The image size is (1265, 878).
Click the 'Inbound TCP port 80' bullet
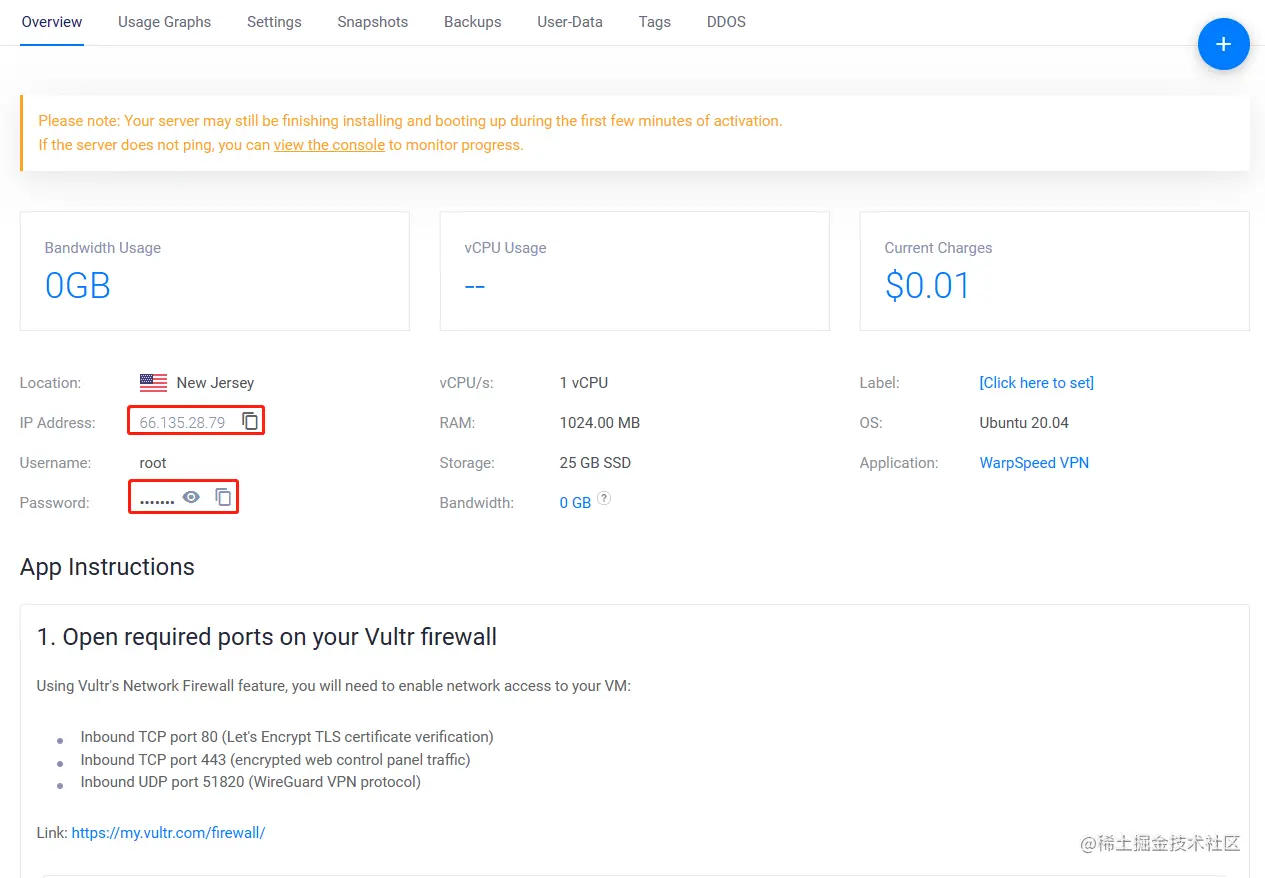click(287, 737)
